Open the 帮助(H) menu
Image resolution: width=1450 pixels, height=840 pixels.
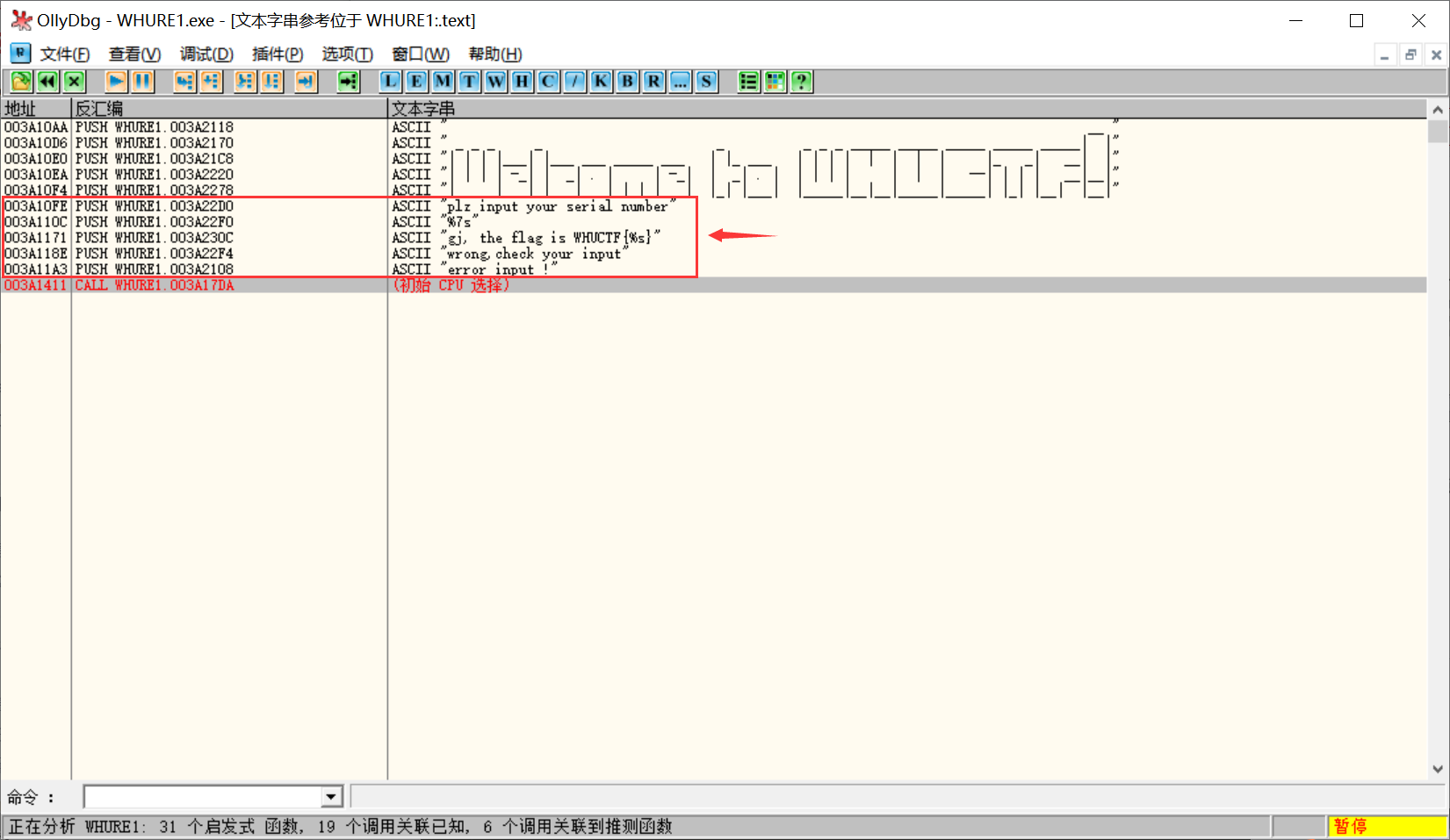[x=495, y=54]
